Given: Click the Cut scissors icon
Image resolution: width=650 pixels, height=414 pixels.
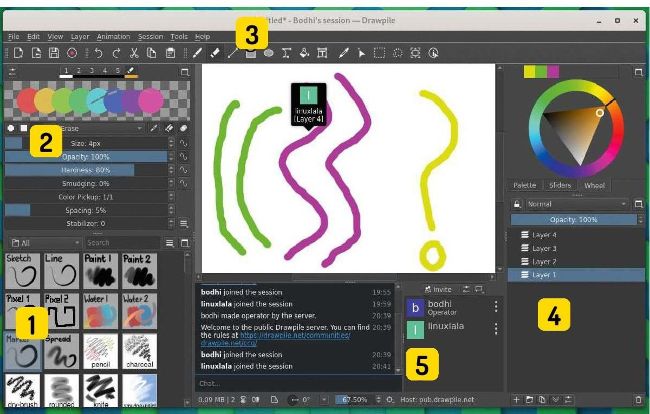Looking at the screenshot, I should (134, 52).
